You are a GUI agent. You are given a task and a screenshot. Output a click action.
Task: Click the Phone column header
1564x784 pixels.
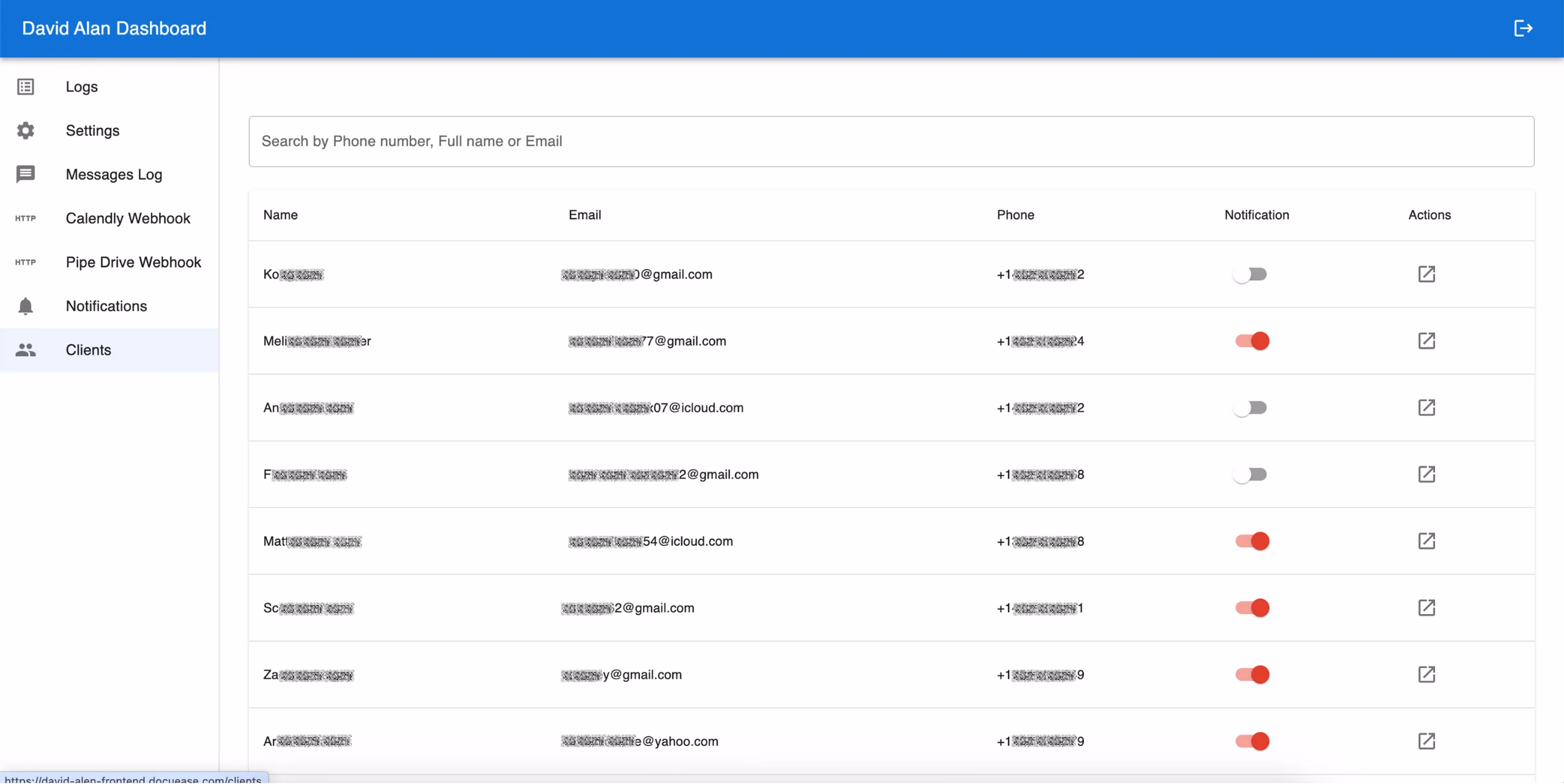1015,215
